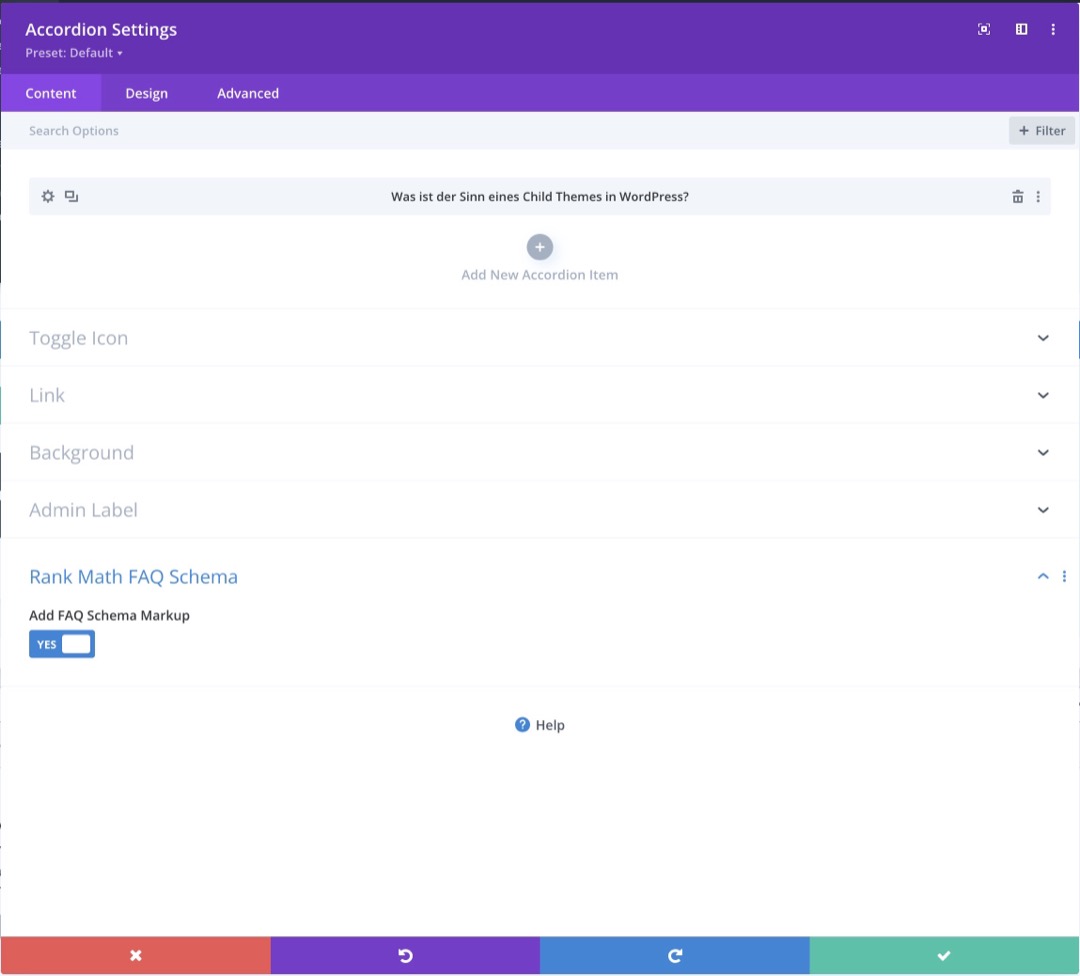
Task: Open accordion item's three-dot options menu
Action: click(1038, 197)
